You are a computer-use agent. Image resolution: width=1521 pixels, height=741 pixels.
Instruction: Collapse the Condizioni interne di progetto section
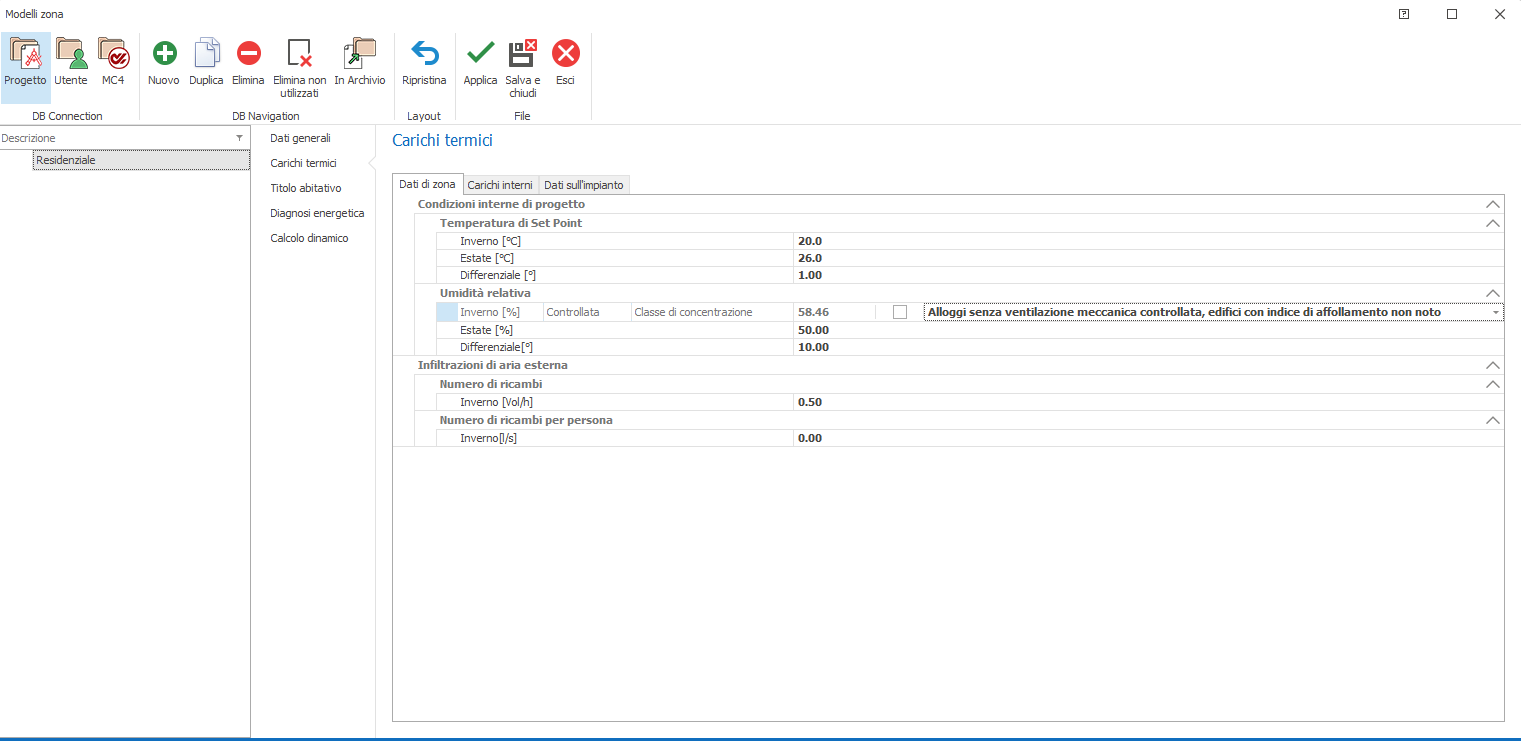tap(1493, 204)
